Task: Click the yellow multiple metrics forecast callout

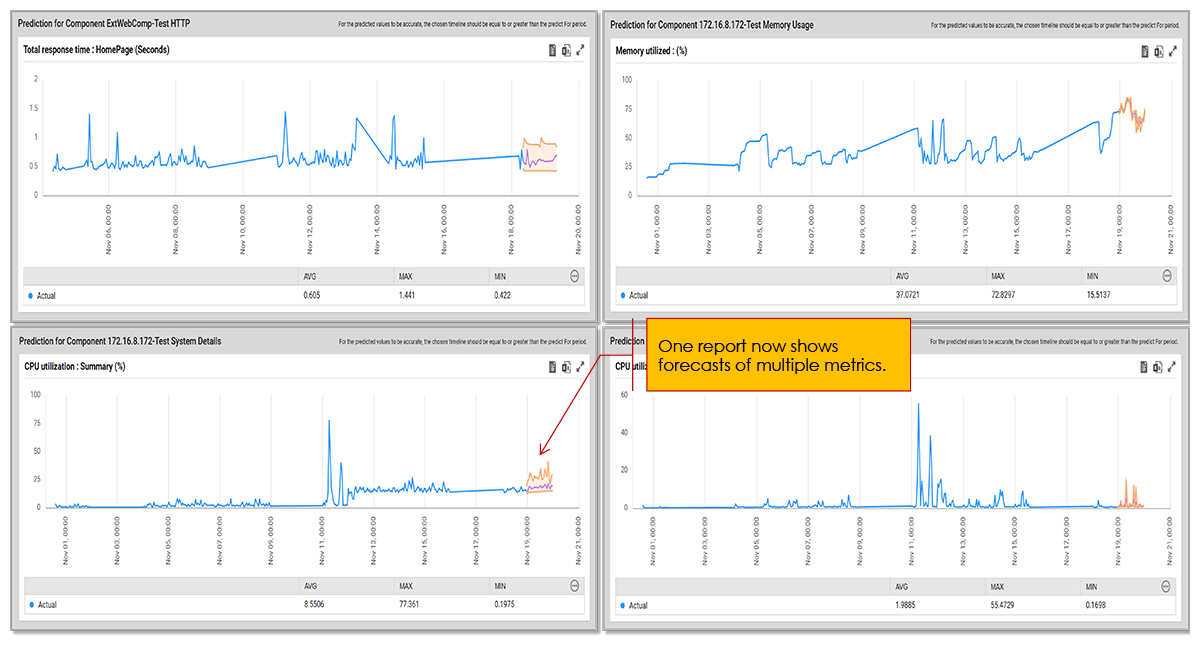Action: [x=778, y=355]
